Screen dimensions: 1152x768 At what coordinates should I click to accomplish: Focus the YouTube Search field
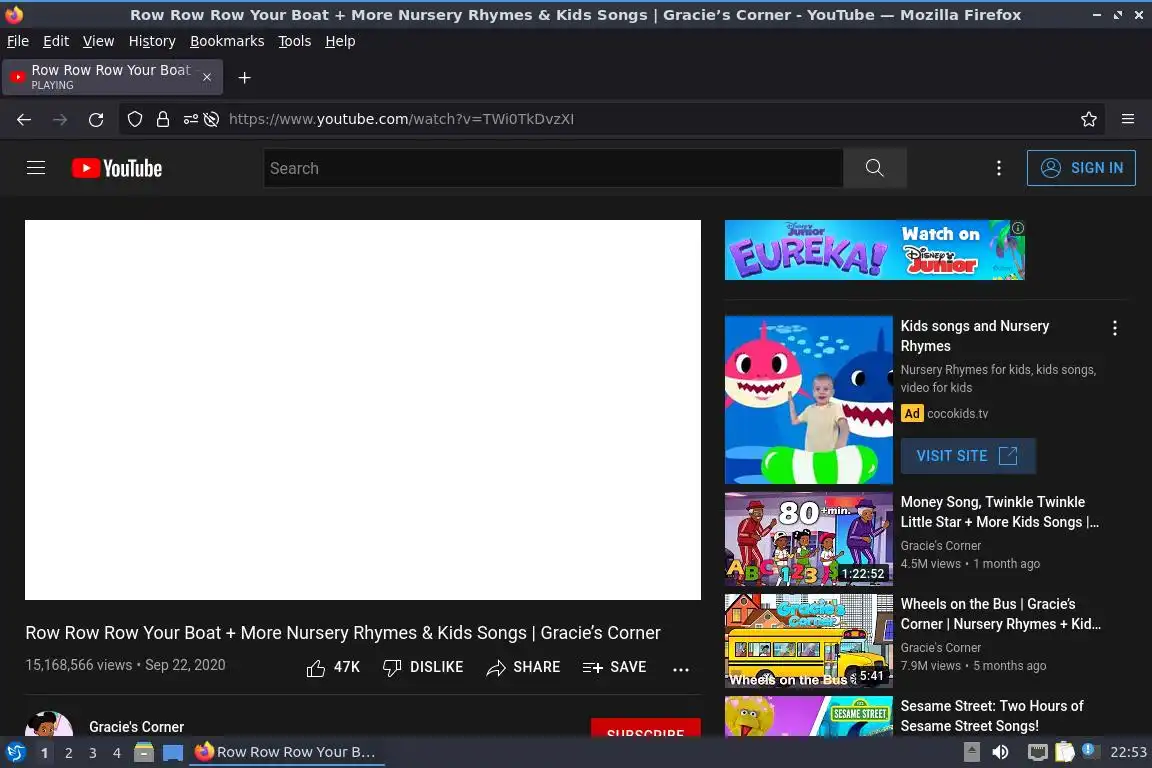[x=553, y=168]
